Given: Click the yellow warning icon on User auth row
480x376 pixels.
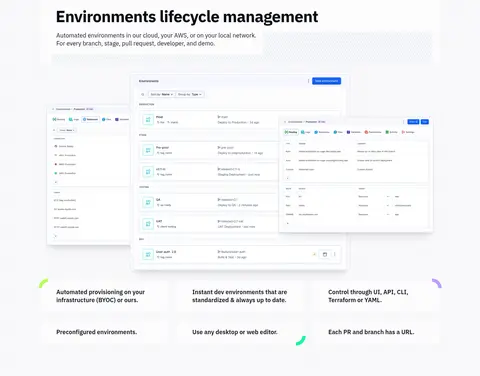Looking at the screenshot, I should click(x=314, y=255).
